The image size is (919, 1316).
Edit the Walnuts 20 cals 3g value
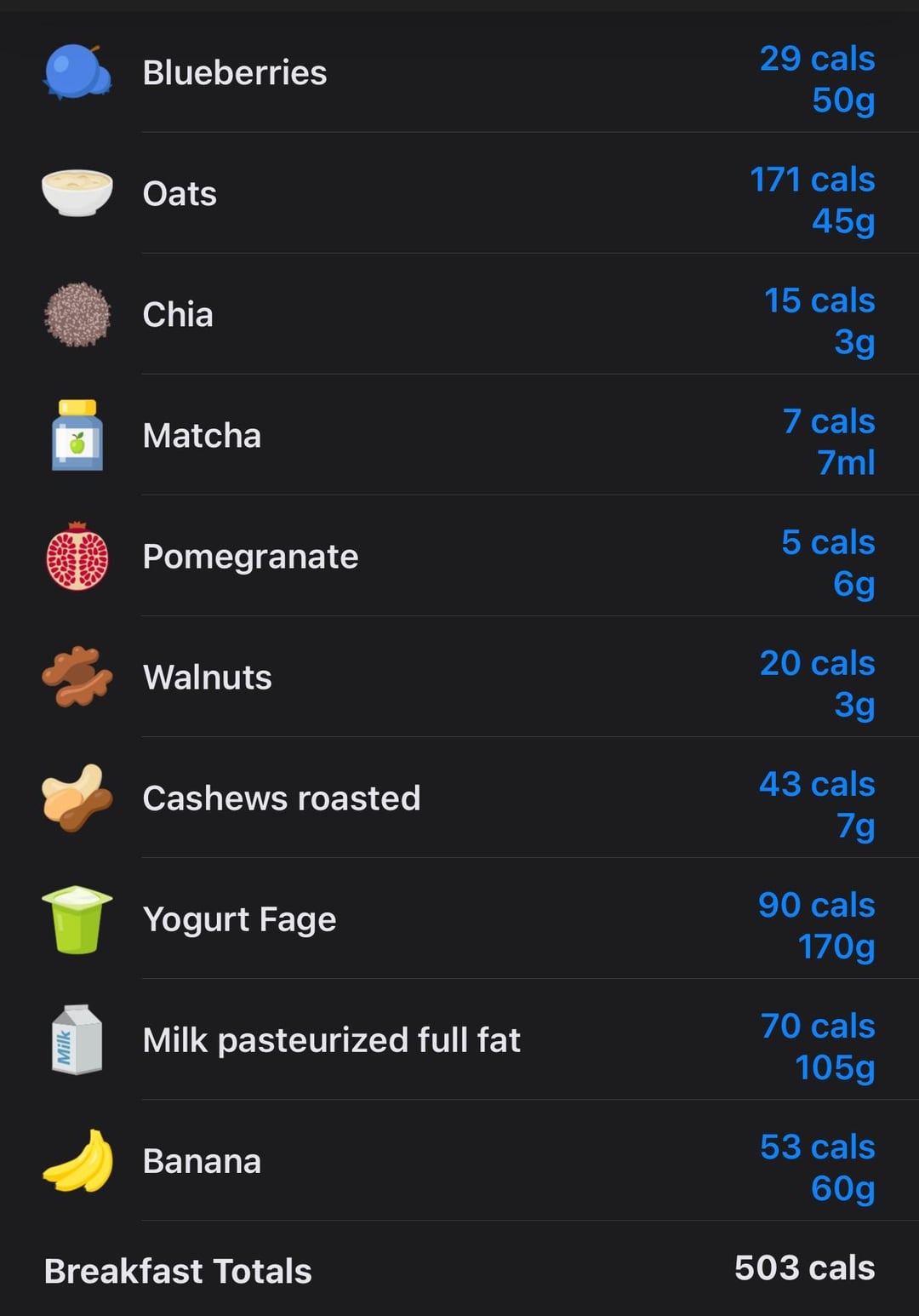tap(817, 684)
